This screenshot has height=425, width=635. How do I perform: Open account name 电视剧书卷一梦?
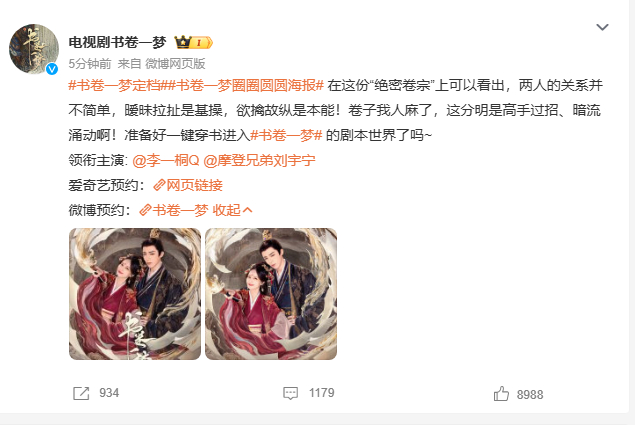point(117,42)
